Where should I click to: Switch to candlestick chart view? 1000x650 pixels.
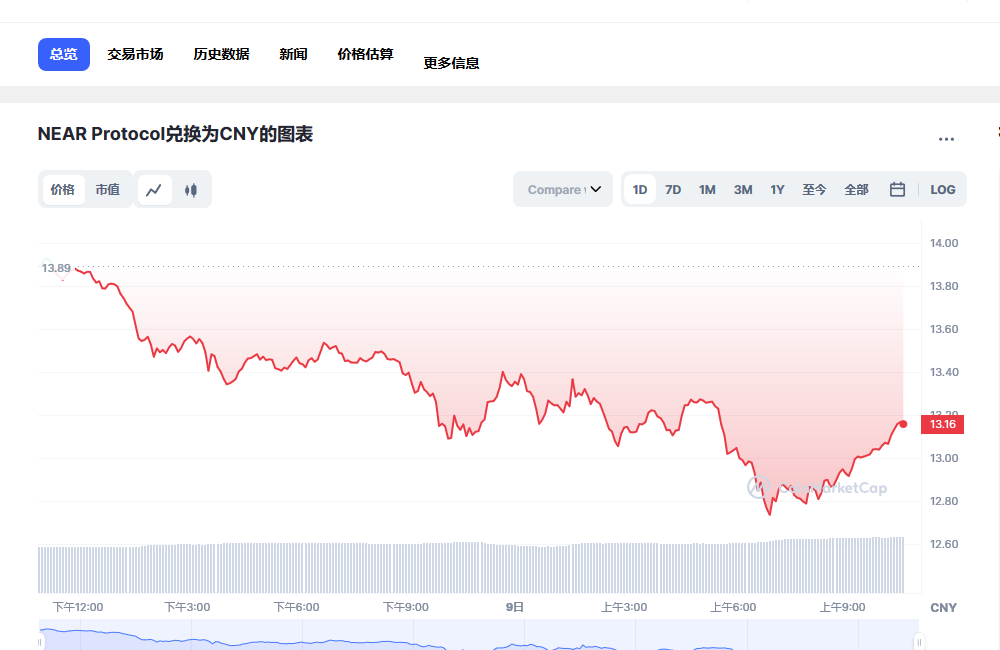pos(191,190)
